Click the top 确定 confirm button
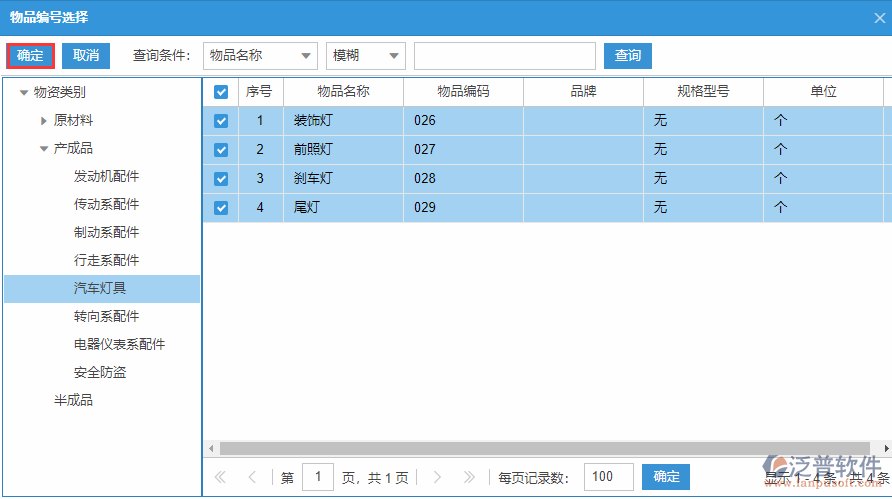This screenshot has height=499, width=892. [30, 56]
